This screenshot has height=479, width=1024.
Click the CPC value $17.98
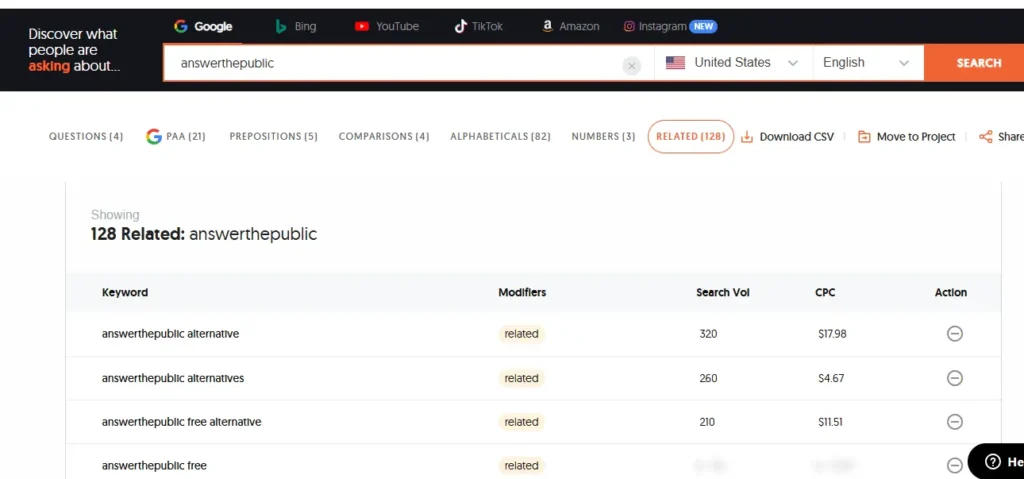[x=832, y=334]
